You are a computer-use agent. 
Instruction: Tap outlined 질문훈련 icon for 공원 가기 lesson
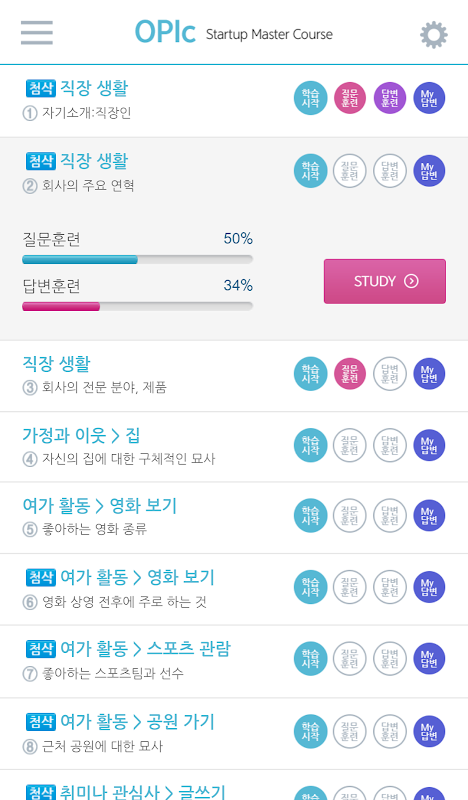click(350, 732)
